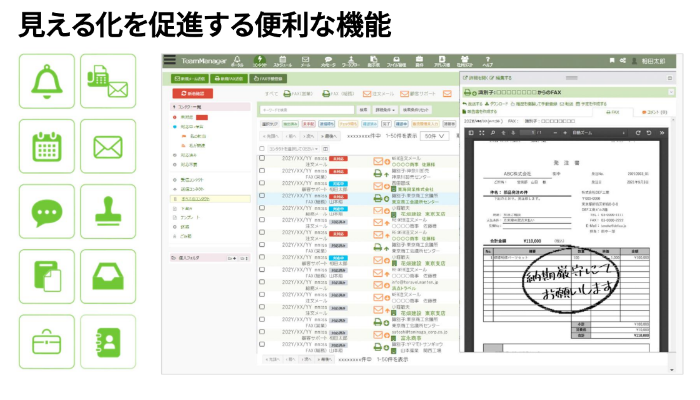Select the green calendar icon
This screenshot has height=400, width=700.
(x=47, y=148)
